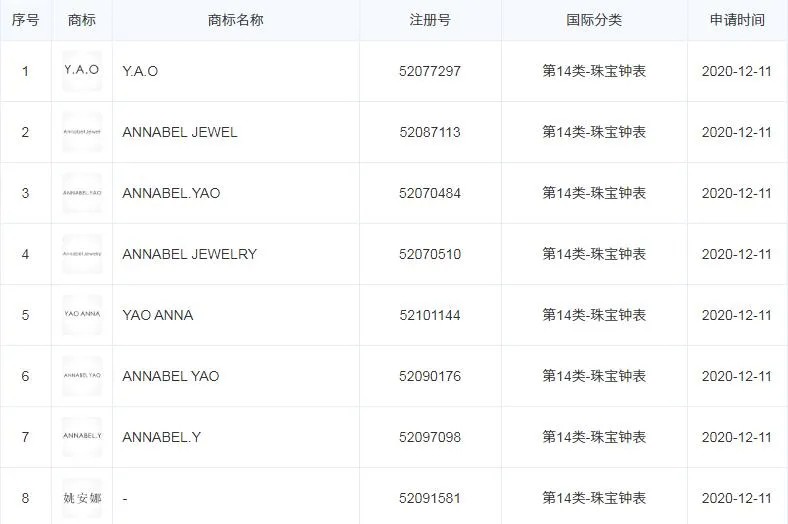The image size is (788, 524).
Task: Click the ANNABEL.Y trademark name
Action: click(x=161, y=437)
